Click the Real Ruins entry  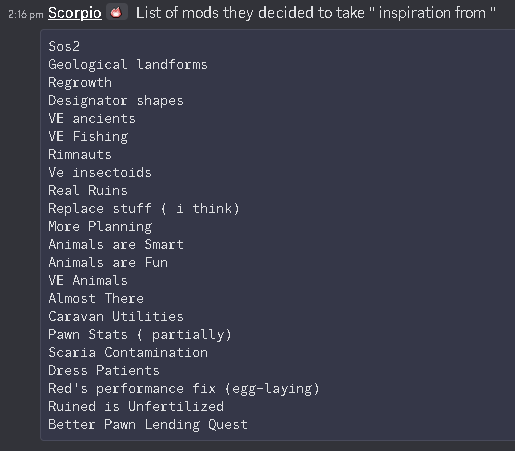[88, 190]
